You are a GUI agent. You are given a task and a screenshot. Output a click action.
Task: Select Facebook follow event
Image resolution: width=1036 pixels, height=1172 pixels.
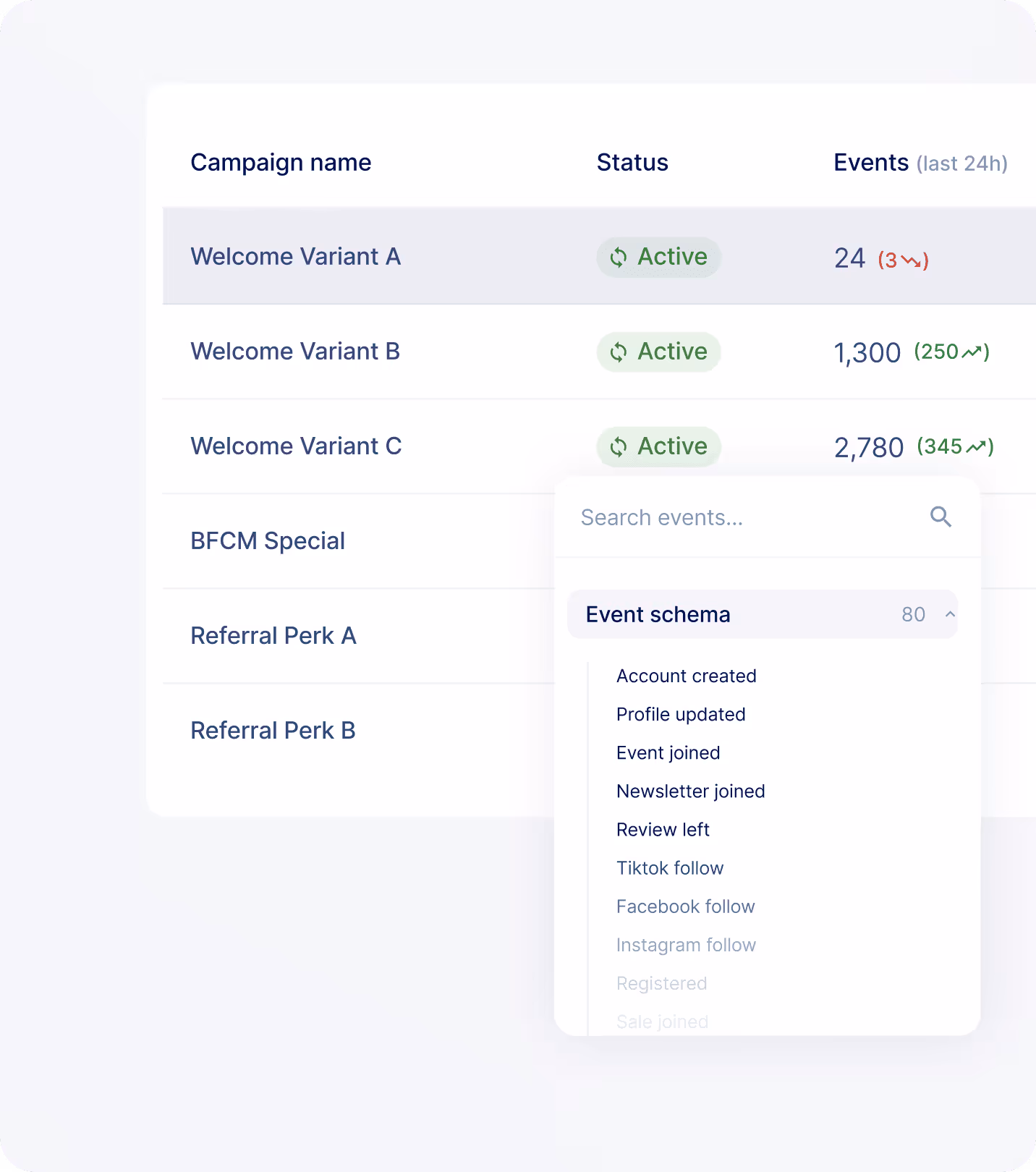685,906
